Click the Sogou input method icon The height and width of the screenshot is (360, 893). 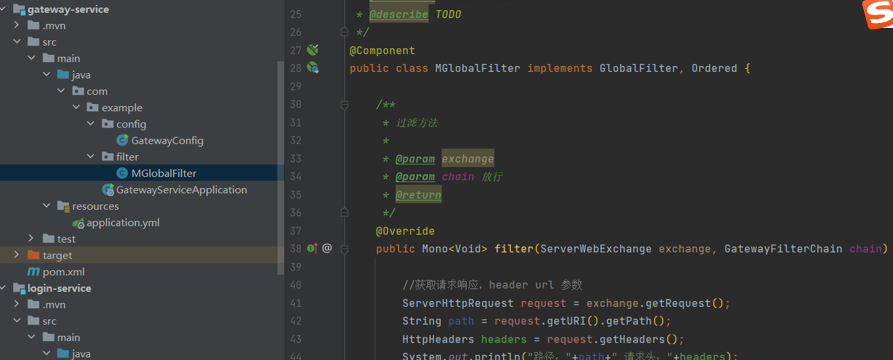[878, 14]
